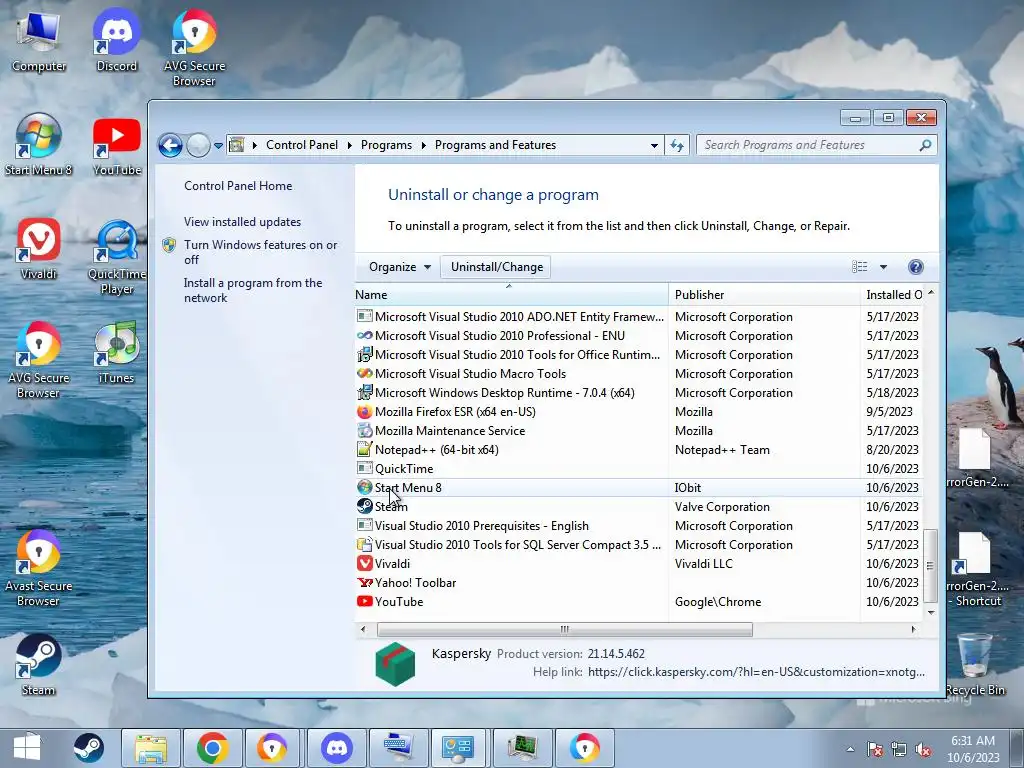Open the Help question mark button
This screenshot has height=768, width=1024.
(916, 266)
